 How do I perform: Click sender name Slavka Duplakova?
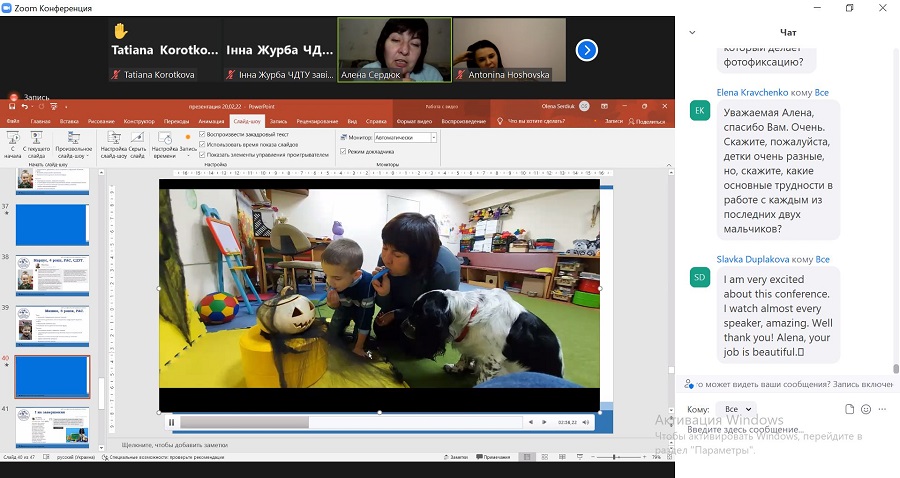tap(752, 259)
